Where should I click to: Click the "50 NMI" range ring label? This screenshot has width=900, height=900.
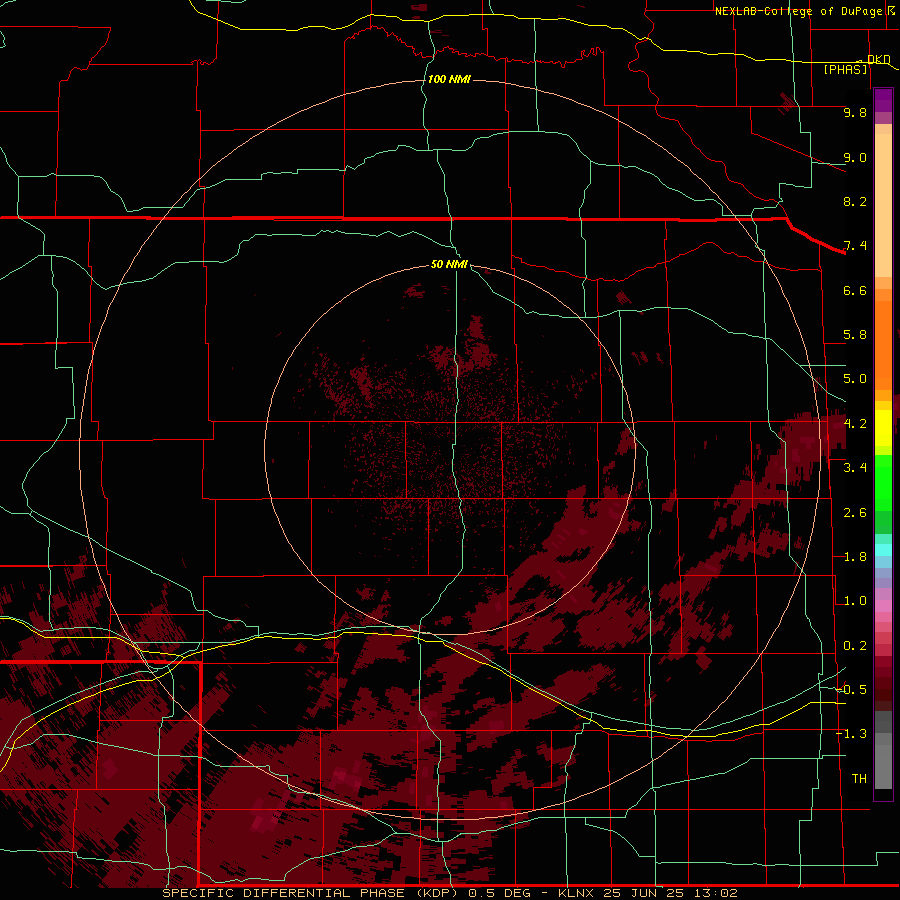pyautogui.click(x=449, y=264)
